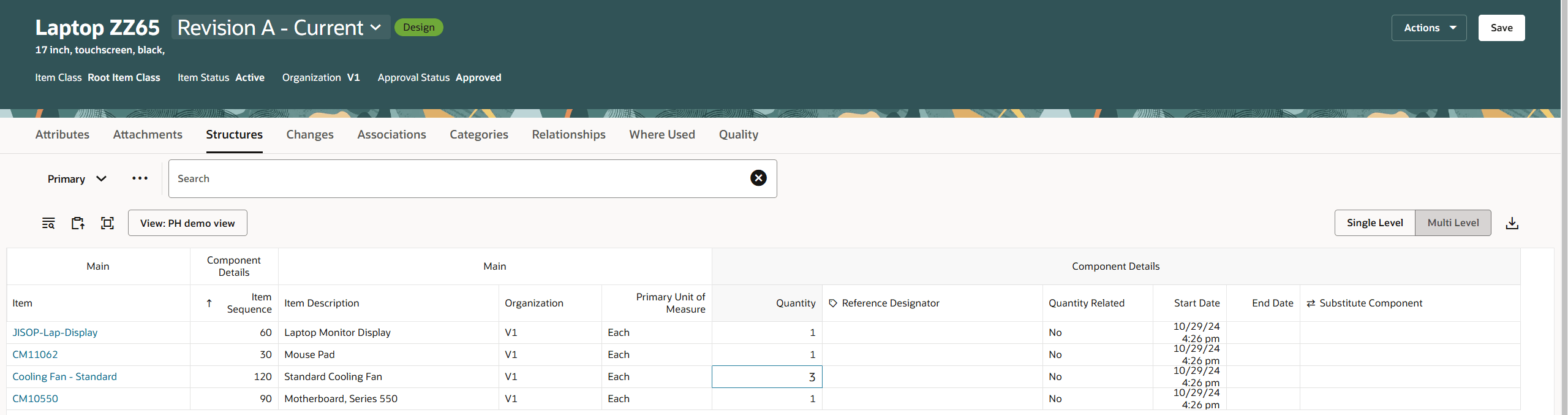The height and width of the screenshot is (415, 1568).
Task: Edit the Cooling Fan quantity field showing 3
Action: [767, 377]
